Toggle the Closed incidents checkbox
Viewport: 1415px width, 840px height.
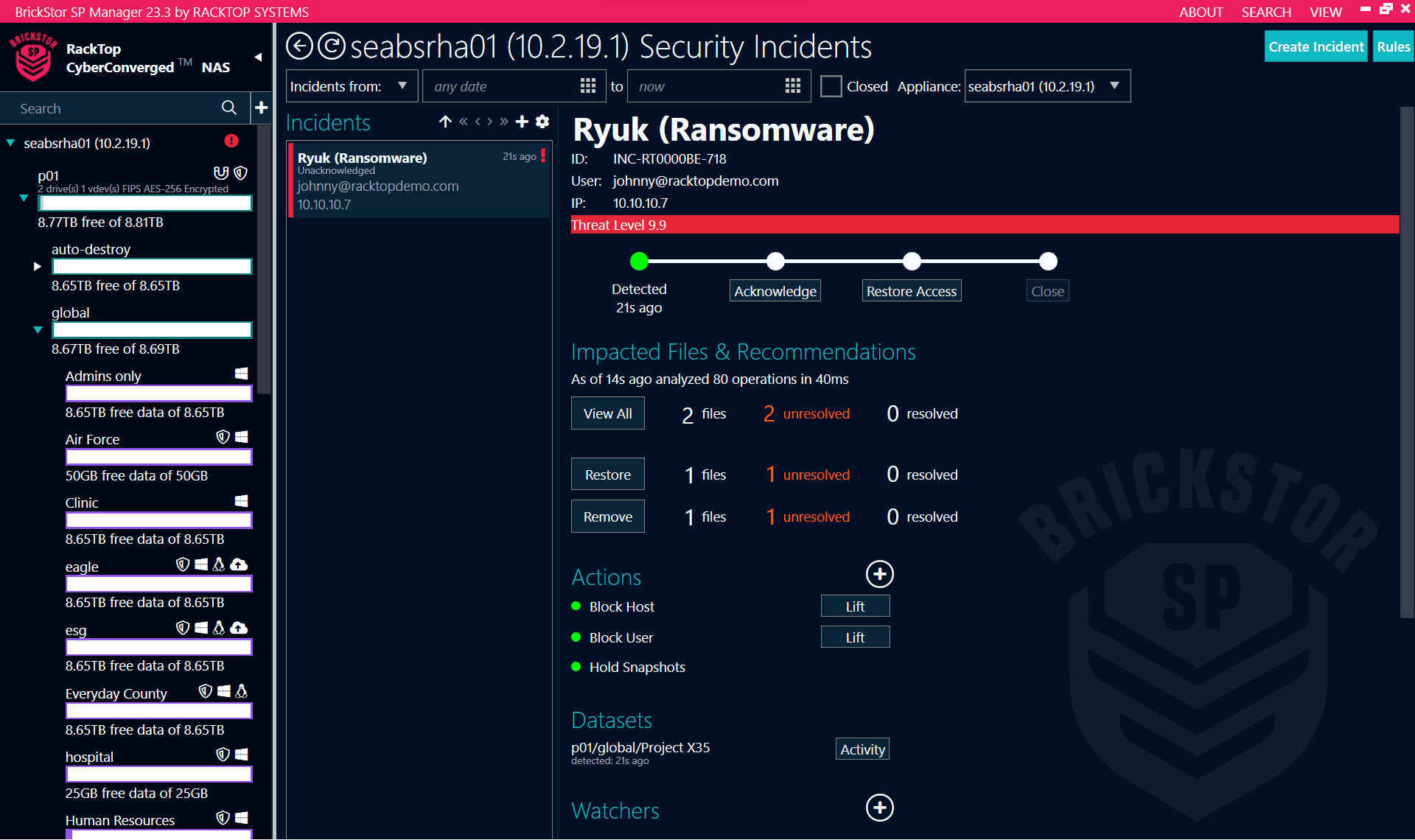pyautogui.click(x=831, y=86)
